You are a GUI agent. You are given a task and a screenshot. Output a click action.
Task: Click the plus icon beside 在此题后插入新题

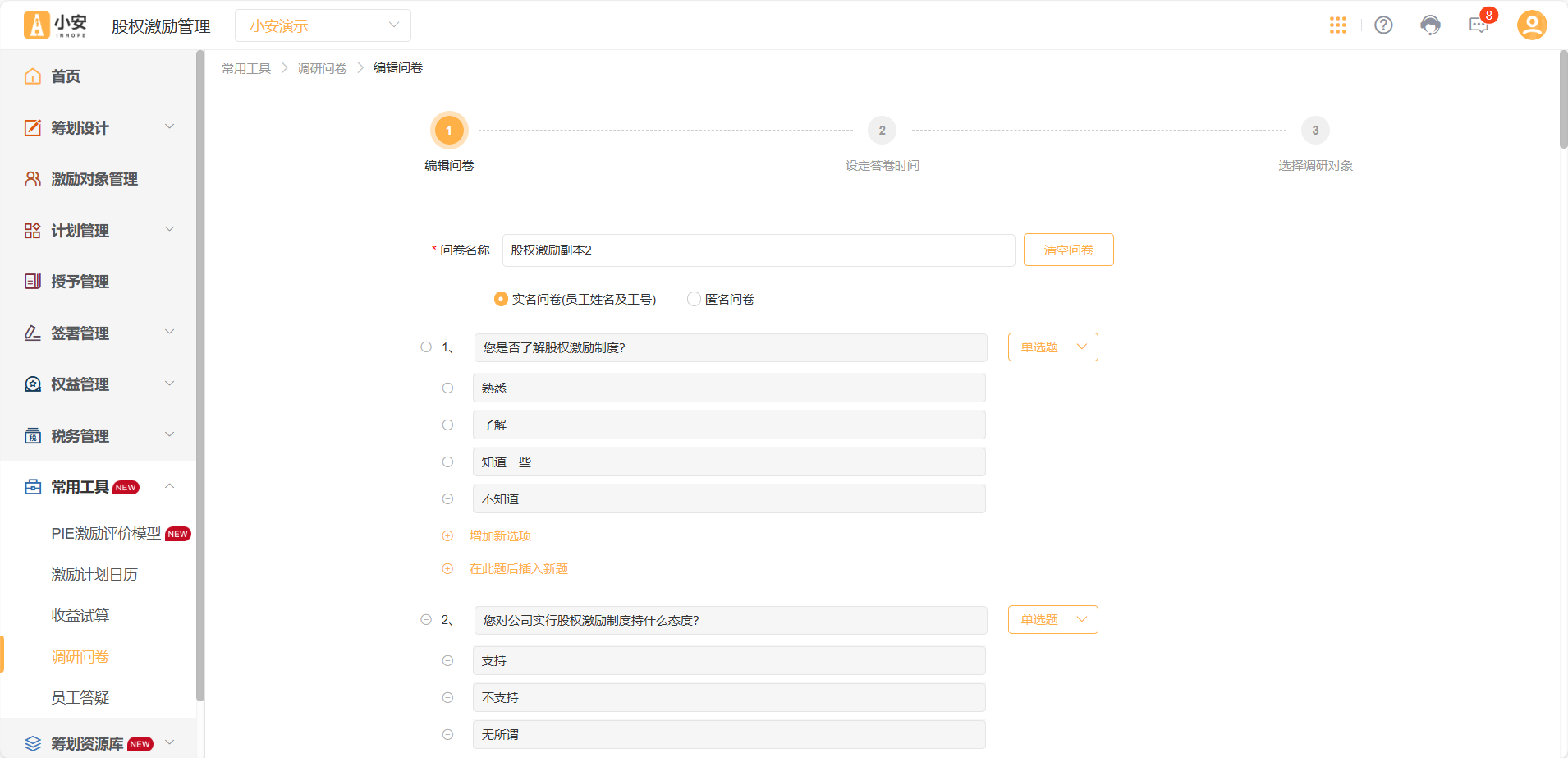click(447, 568)
